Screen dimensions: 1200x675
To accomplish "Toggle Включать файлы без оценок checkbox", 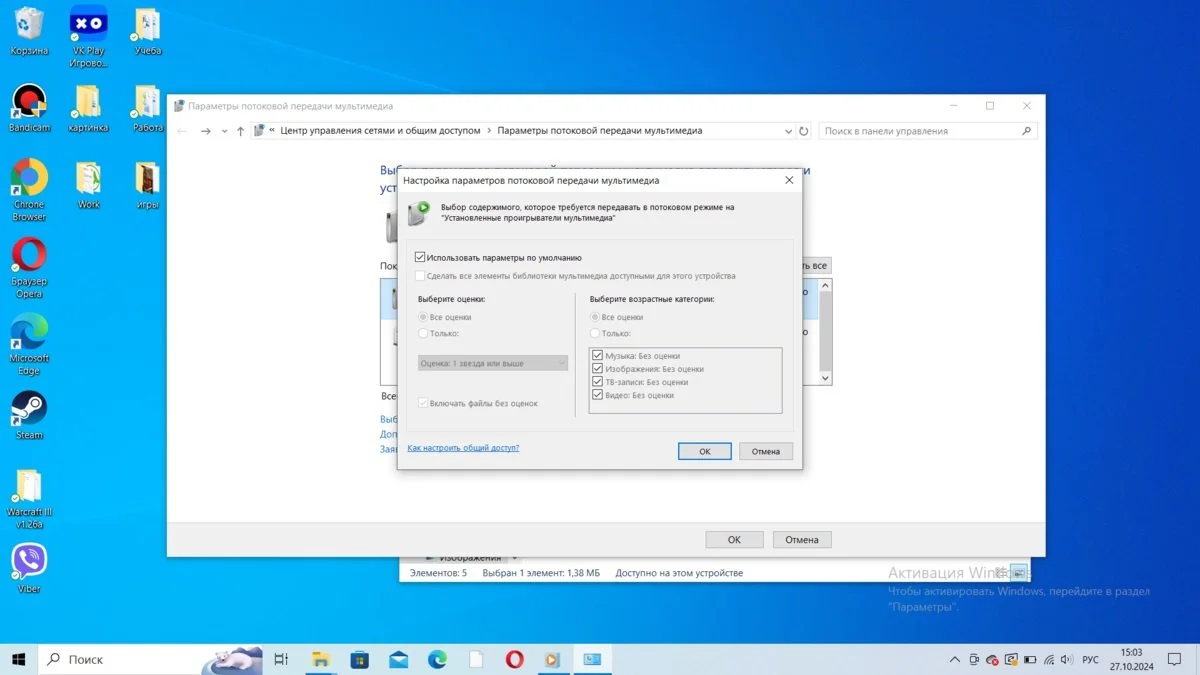I will [x=423, y=403].
